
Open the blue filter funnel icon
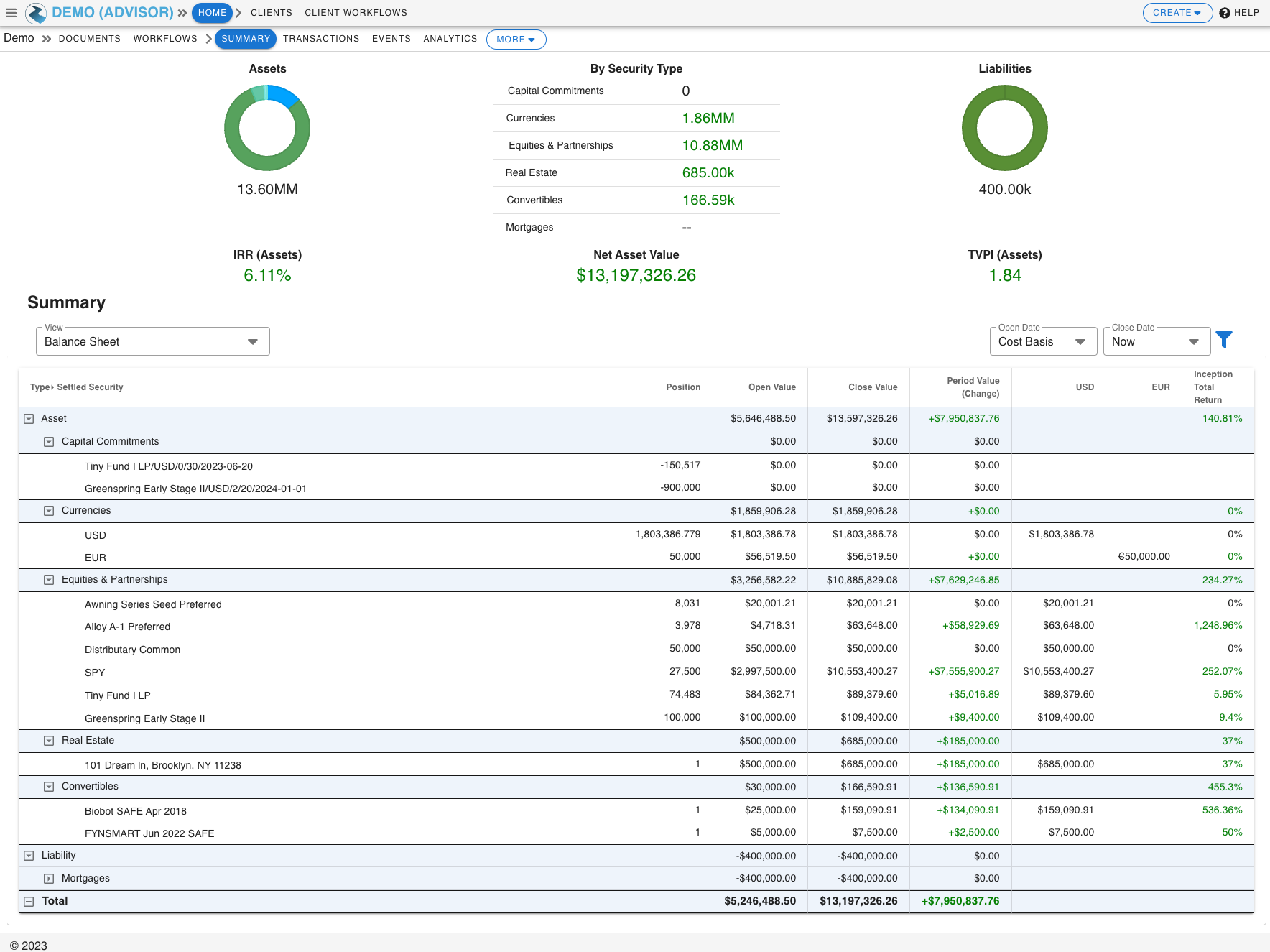pyautogui.click(x=1224, y=340)
